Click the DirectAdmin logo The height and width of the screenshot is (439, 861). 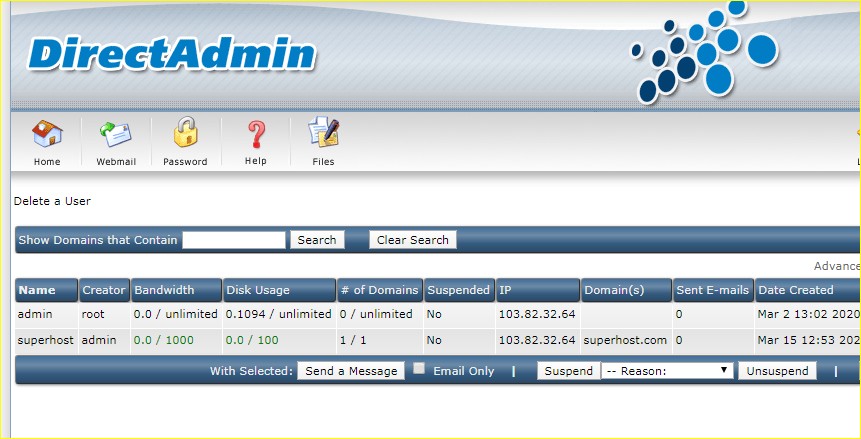172,54
